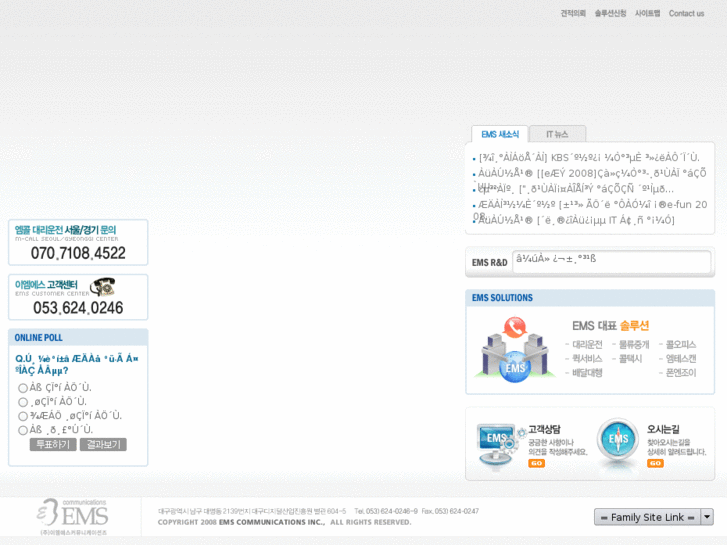Open the 폰엔조이 solution link
Viewport: 727px width, 545px height.
(x=681, y=372)
